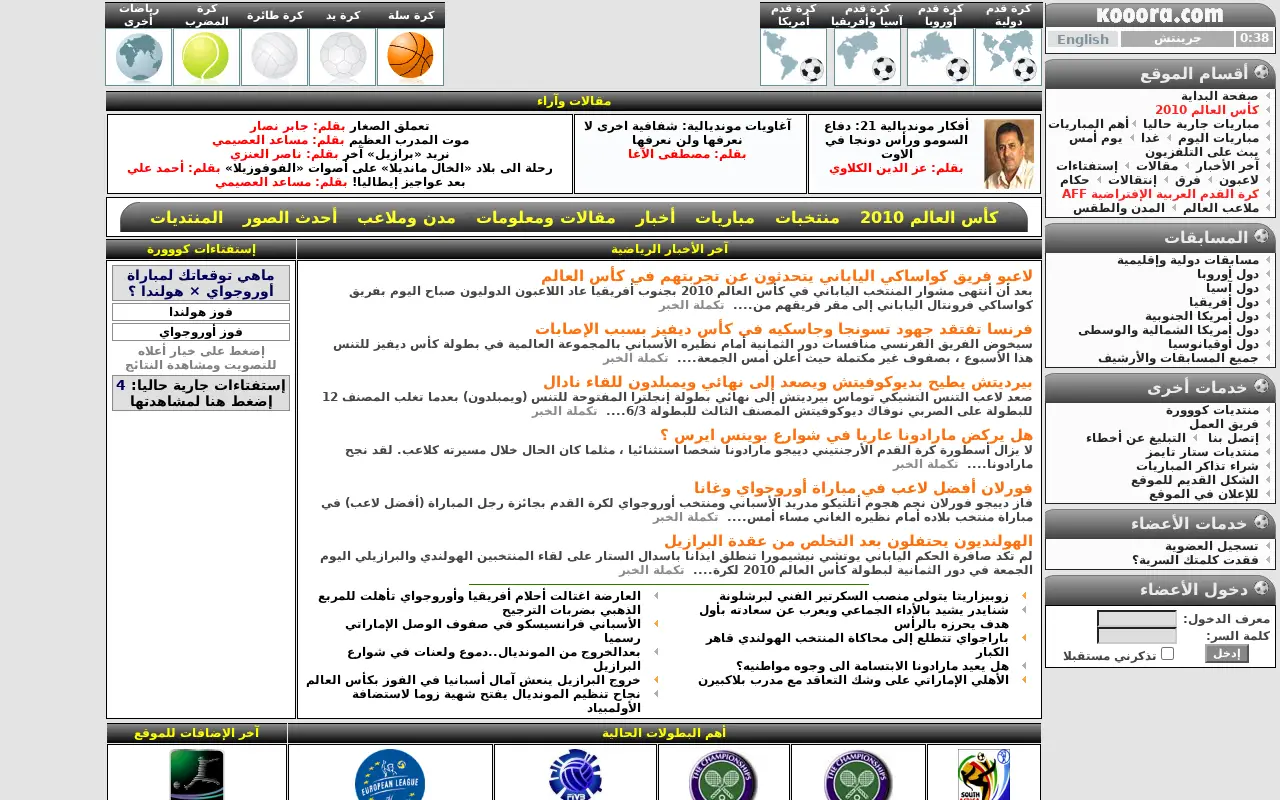Open the مباريات tab
This screenshot has width=1280, height=800.
(725, 217)
